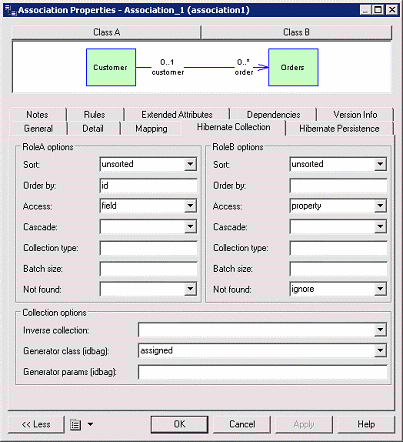Open RoleA Sort dropdown
Image resolution: width=403 pixels, height=442 pixels.
pos(190,164)
